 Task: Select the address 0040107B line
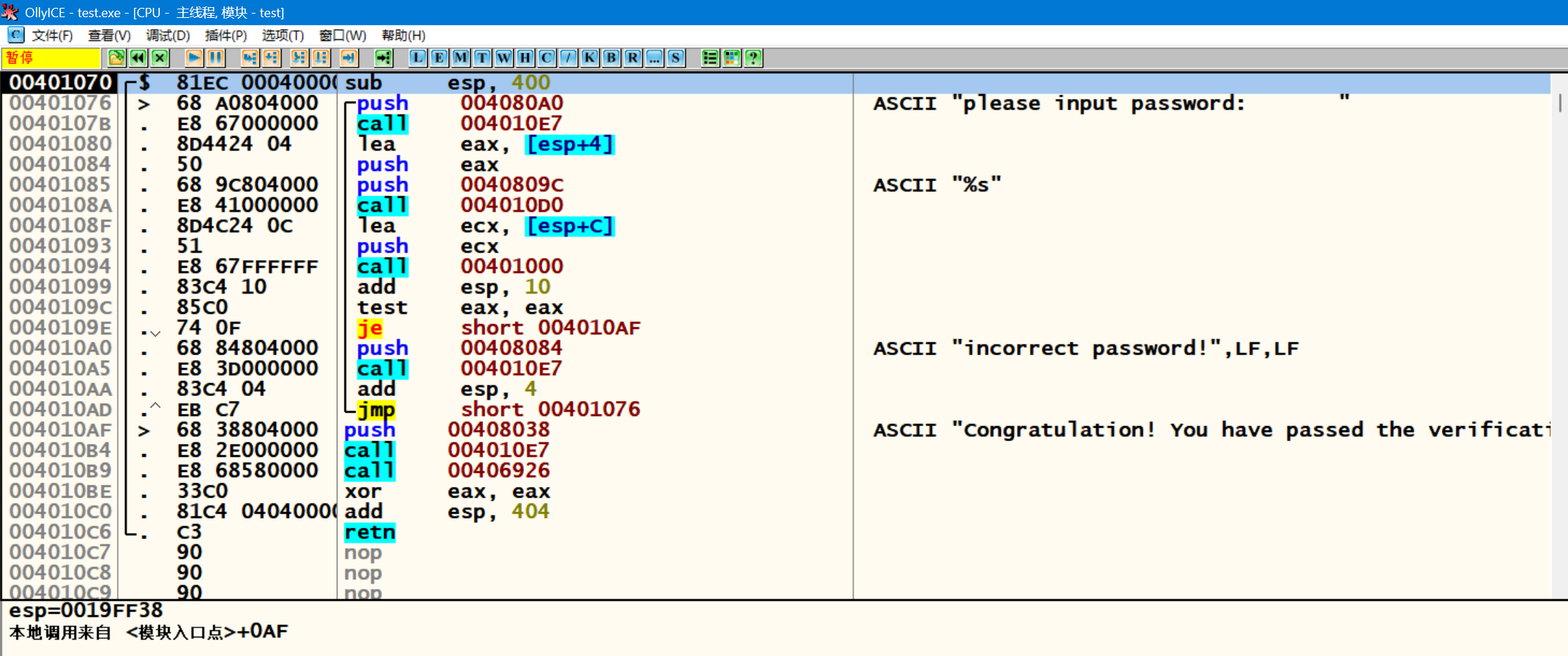point(60,124)
